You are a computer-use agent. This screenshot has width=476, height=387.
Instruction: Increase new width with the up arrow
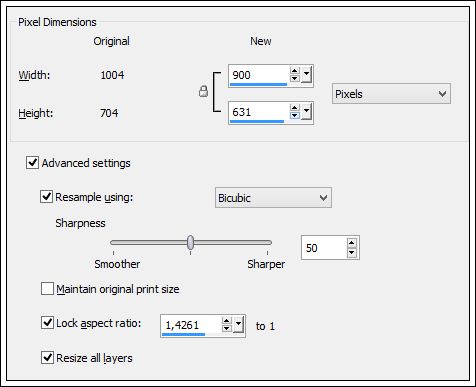(x=295, y=71)
